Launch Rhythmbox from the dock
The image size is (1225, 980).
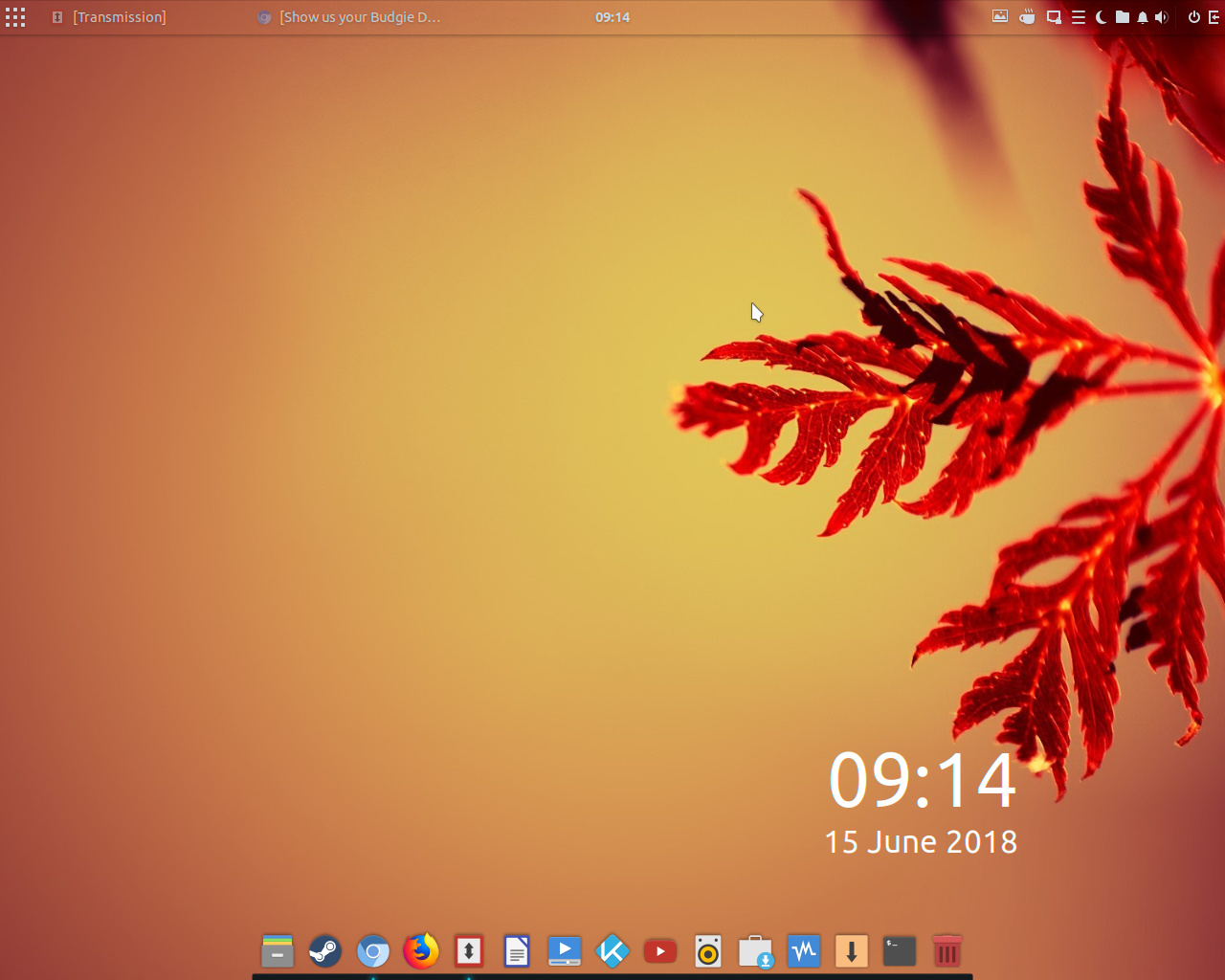tap(708, 951)
